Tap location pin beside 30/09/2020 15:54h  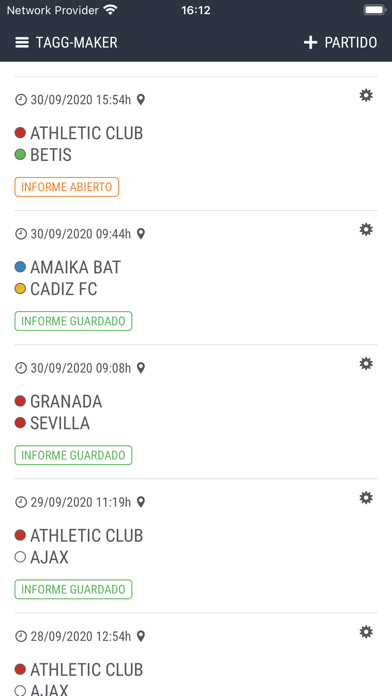[x=141, y=100]
